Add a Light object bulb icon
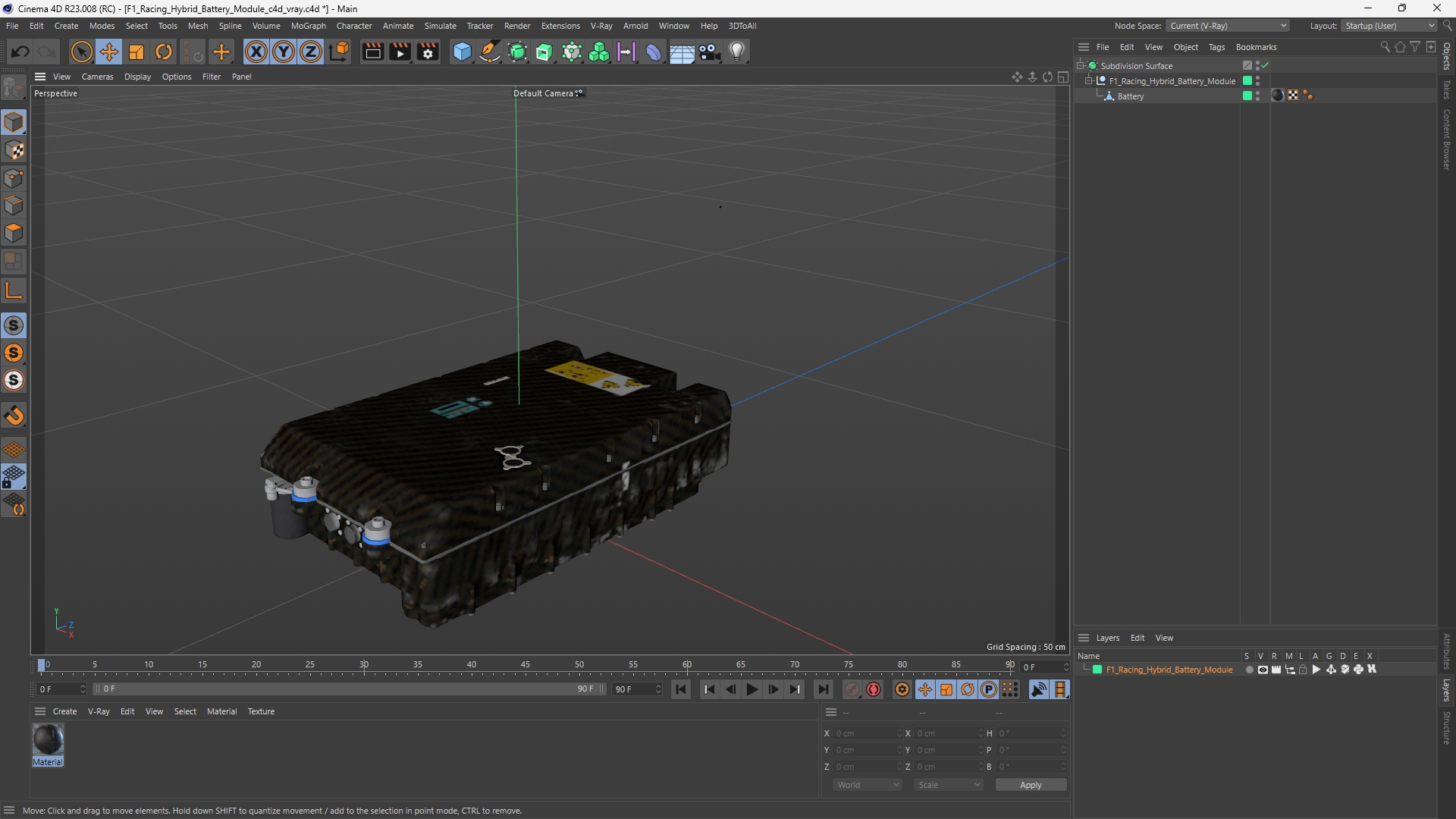This screenshot has height=819, width=1456. tap(737, 52)
